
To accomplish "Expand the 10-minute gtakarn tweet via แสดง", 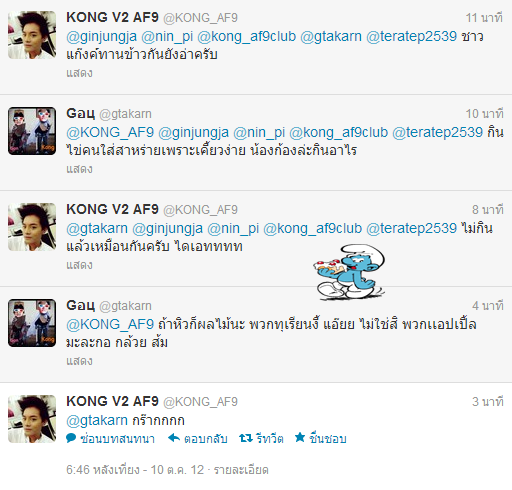I will (79, 169).
